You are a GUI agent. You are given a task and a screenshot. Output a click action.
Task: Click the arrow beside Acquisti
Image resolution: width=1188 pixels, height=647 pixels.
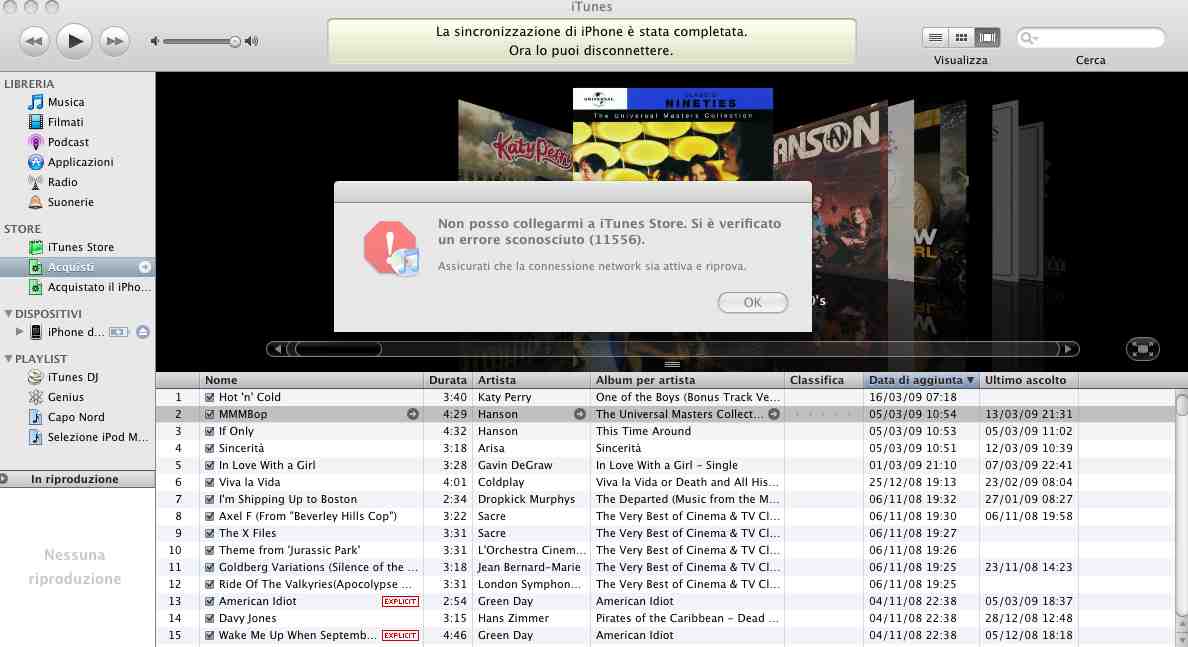tap(145, 267)
